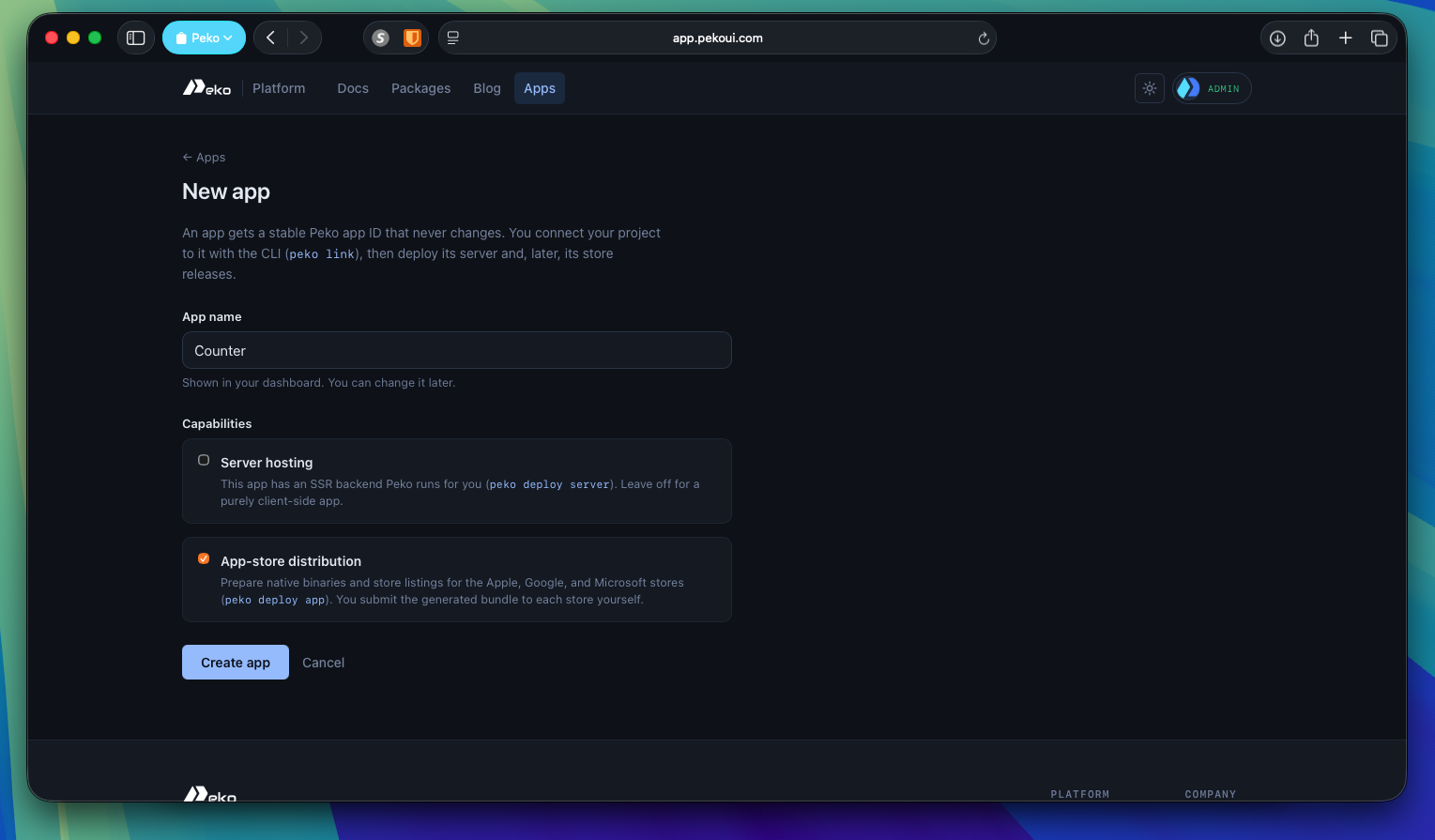Click the Peko logo in the footer
This screenshot has height=840, width=1435.
click(209, 794)
